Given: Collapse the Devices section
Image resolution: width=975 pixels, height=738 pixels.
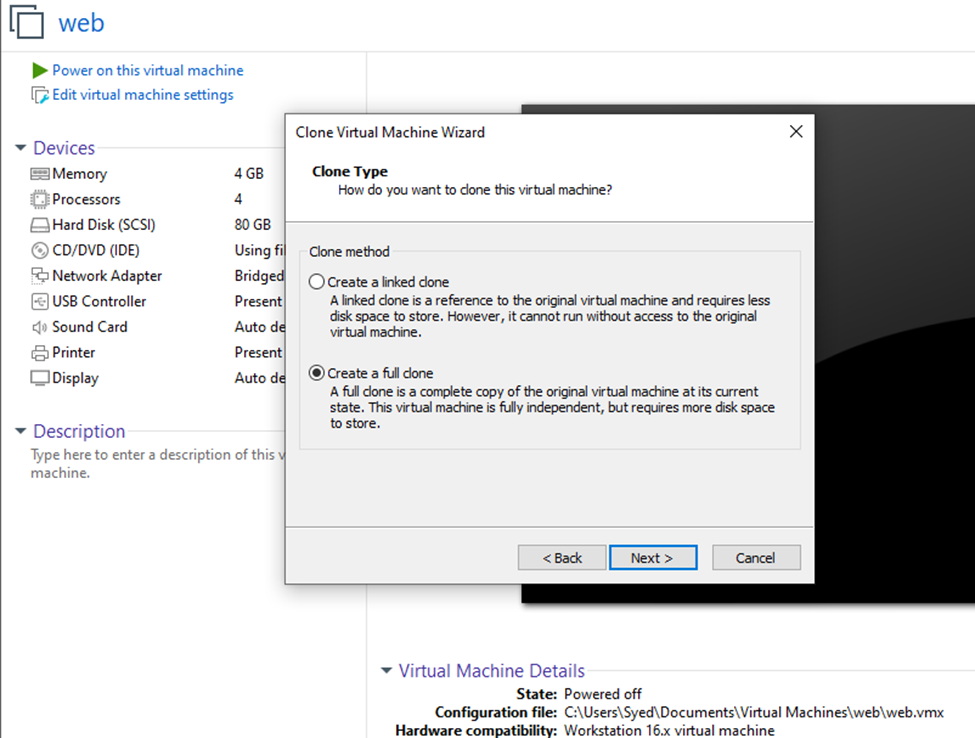Looking at the screenshot, I should (x=20, y=148).
